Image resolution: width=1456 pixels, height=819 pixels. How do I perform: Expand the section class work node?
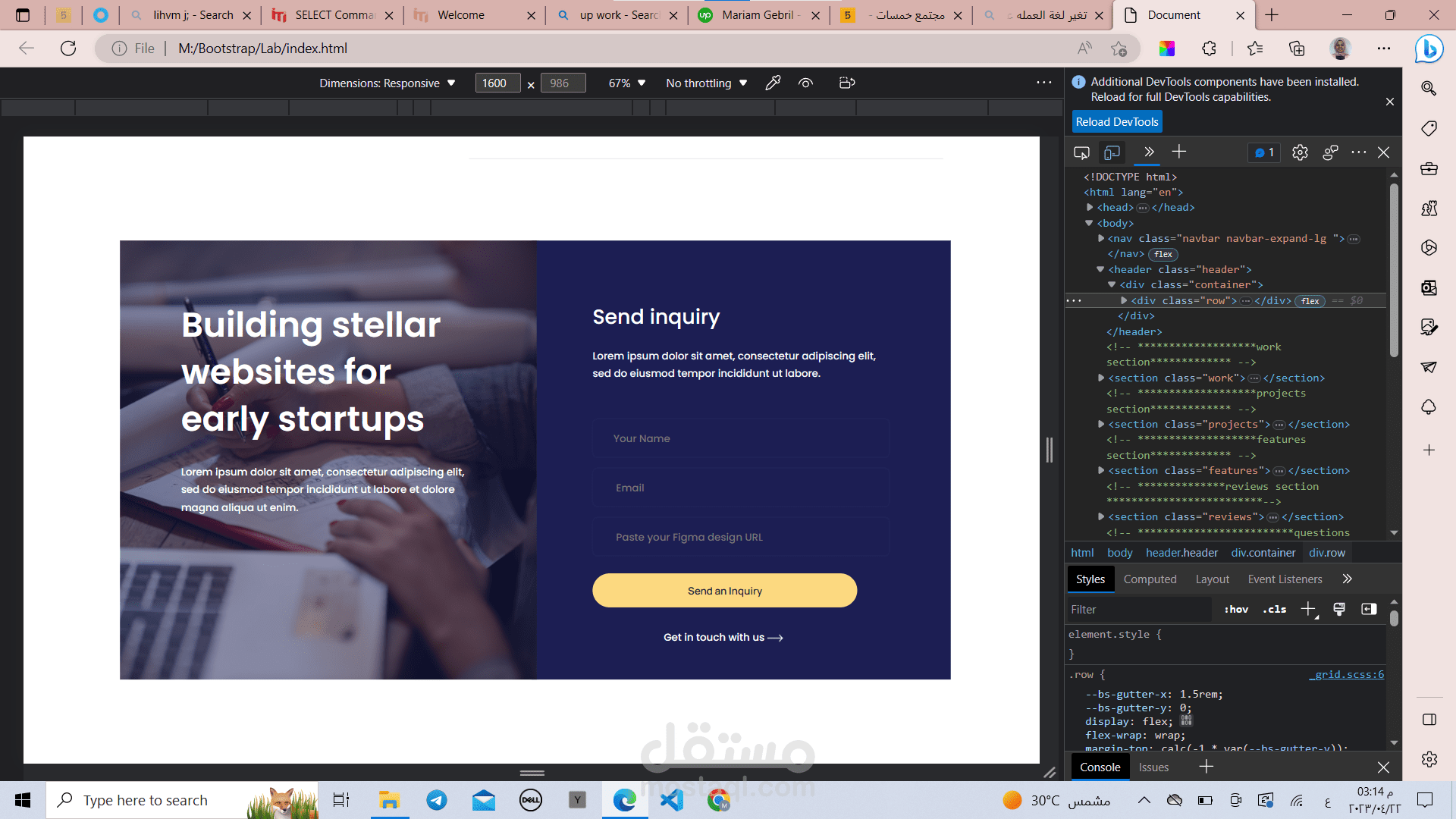click(1101, 378)
